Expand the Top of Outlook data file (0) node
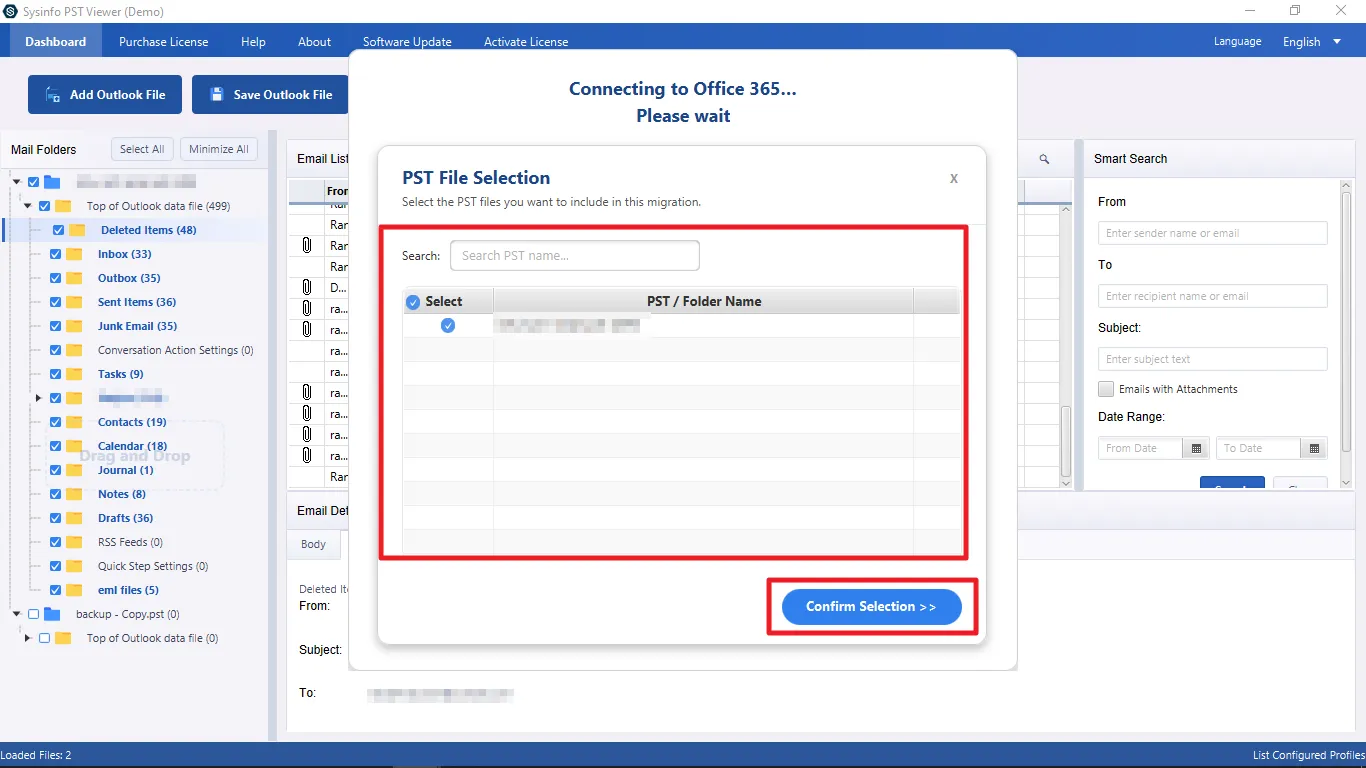 (28, 638)
